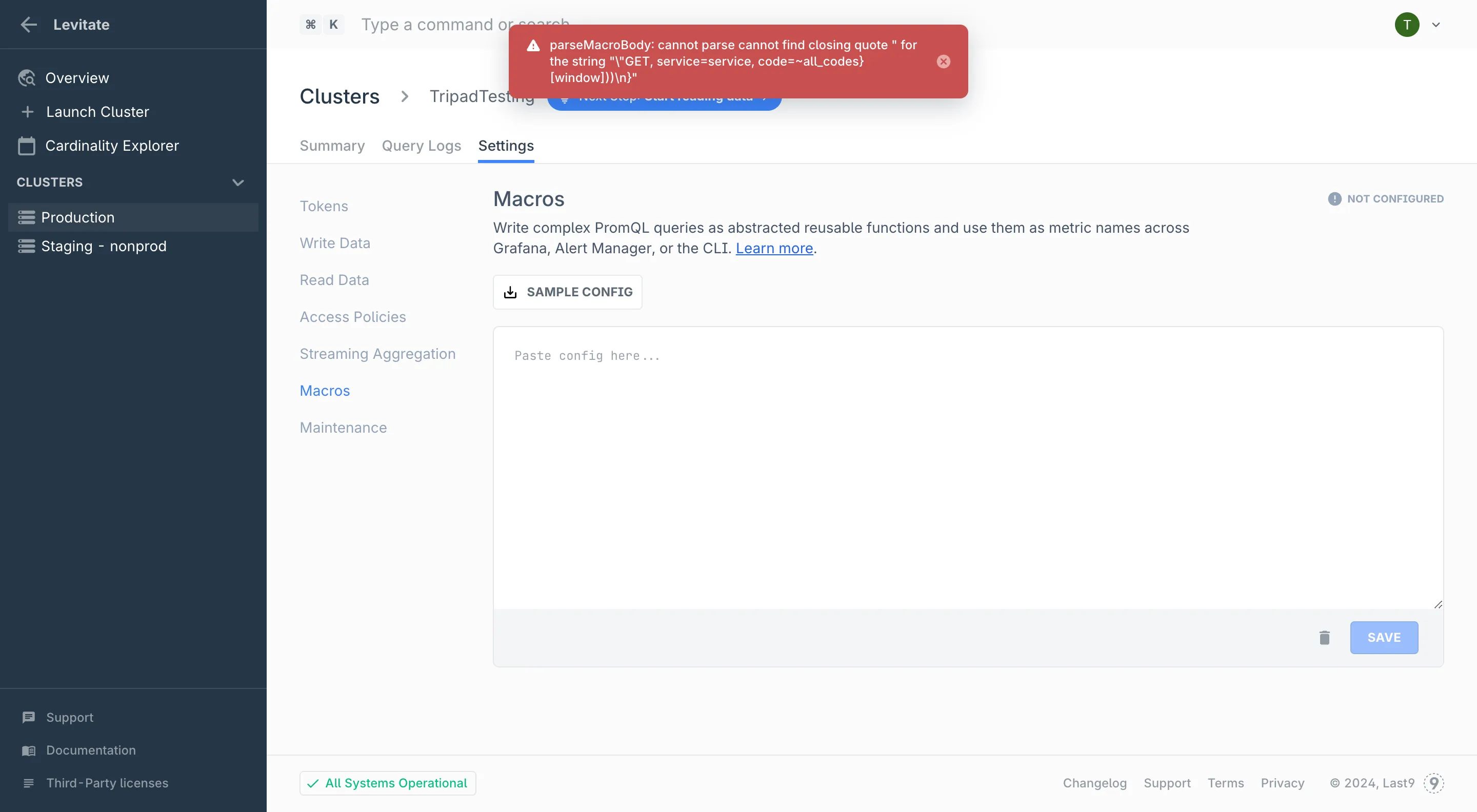The width and height of the screenshot is (1477, 812).
Task: Switch to the Query Logs tab
Action: tap(421, 146)
